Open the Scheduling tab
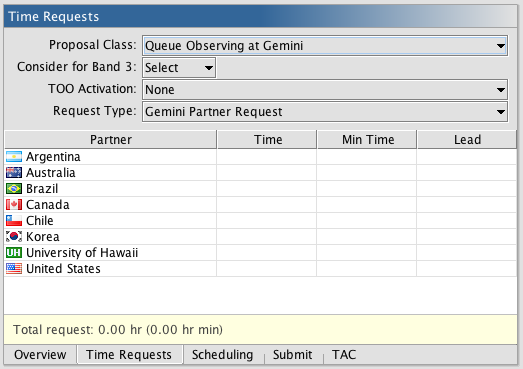523x369 pixels. 222,354
